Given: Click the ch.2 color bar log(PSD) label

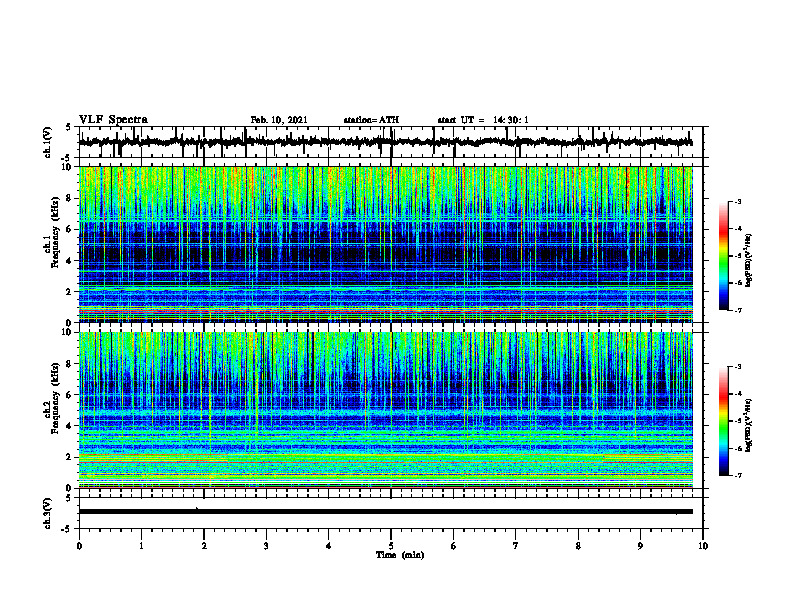Looking at the screenshot, I should pyautogui.click(x=749, y=425).
